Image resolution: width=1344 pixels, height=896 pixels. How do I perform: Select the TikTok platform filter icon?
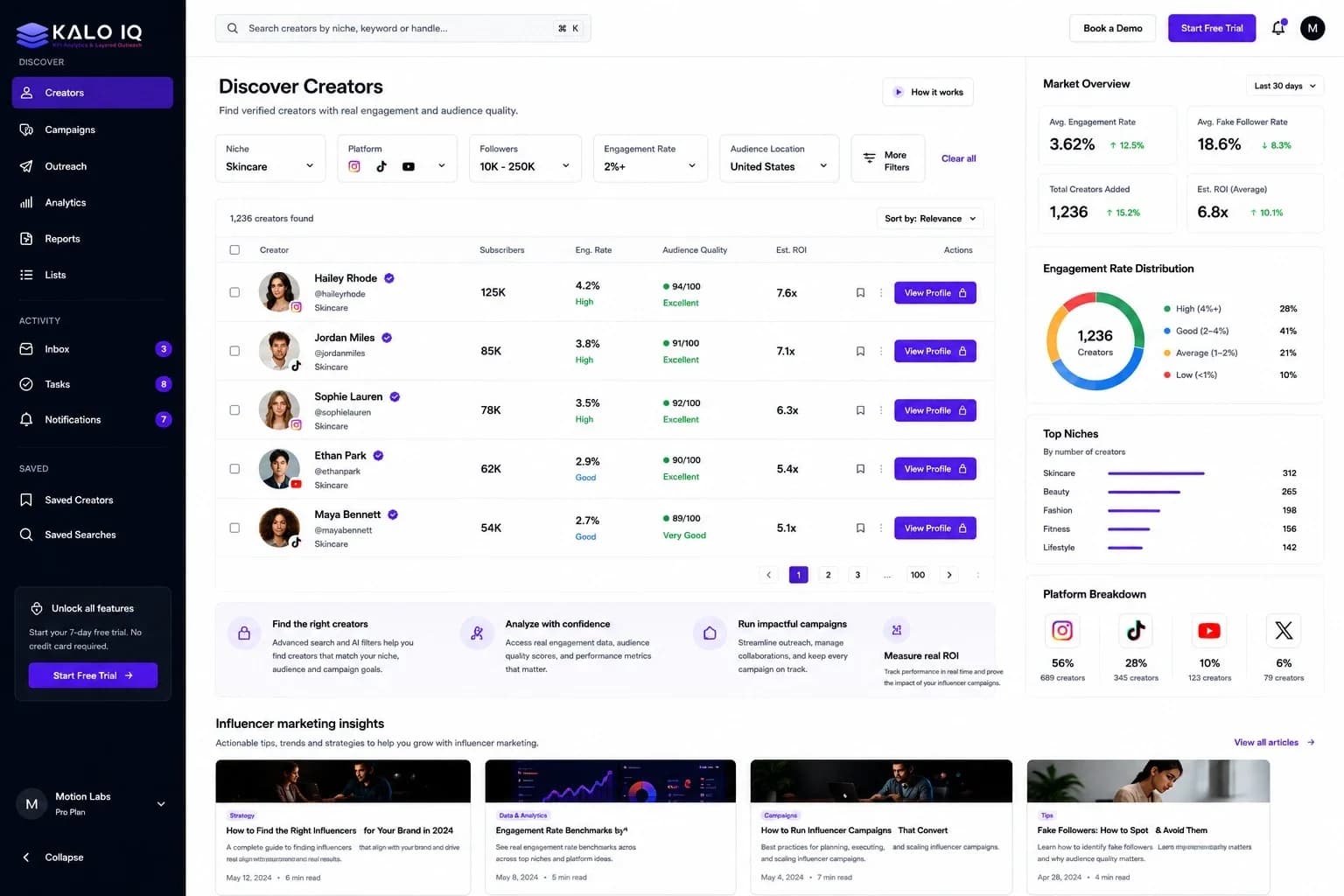coord(381,166)
